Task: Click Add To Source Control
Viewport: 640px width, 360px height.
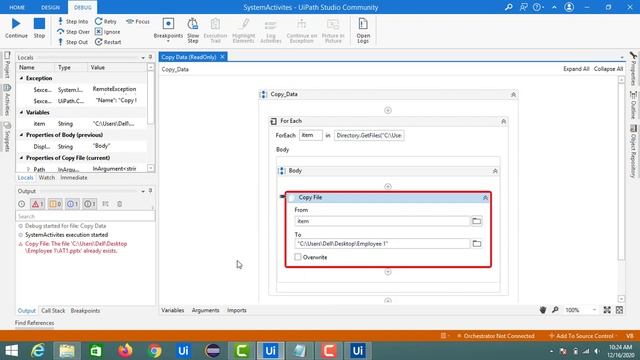Action: (x=582, y=336)
